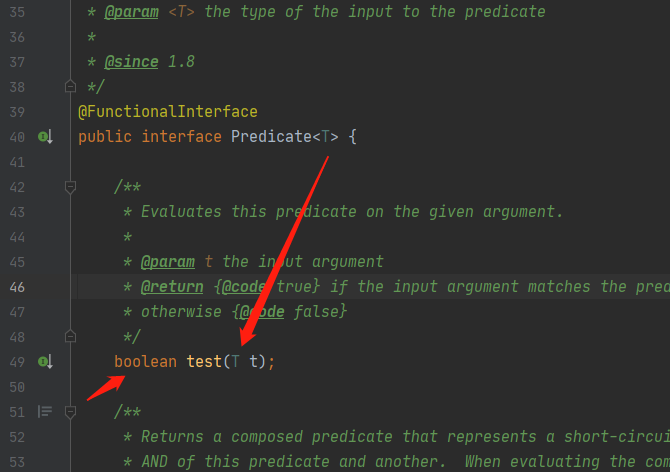Click parameter t in test method signature
Image resolution: width=670 pixels, height=472 pixels.
(x=254, y=362)
